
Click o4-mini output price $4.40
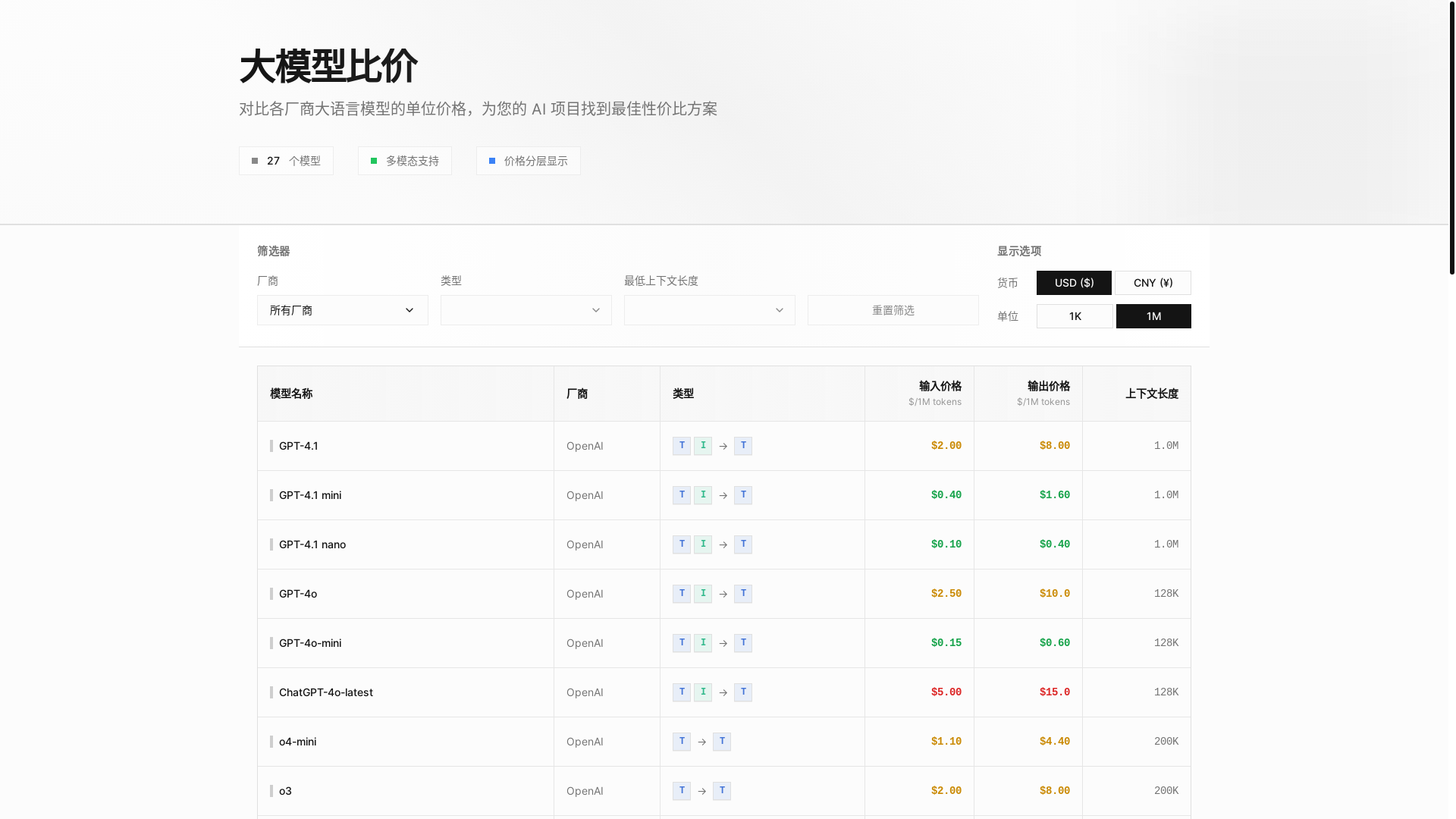[1055, 742]
